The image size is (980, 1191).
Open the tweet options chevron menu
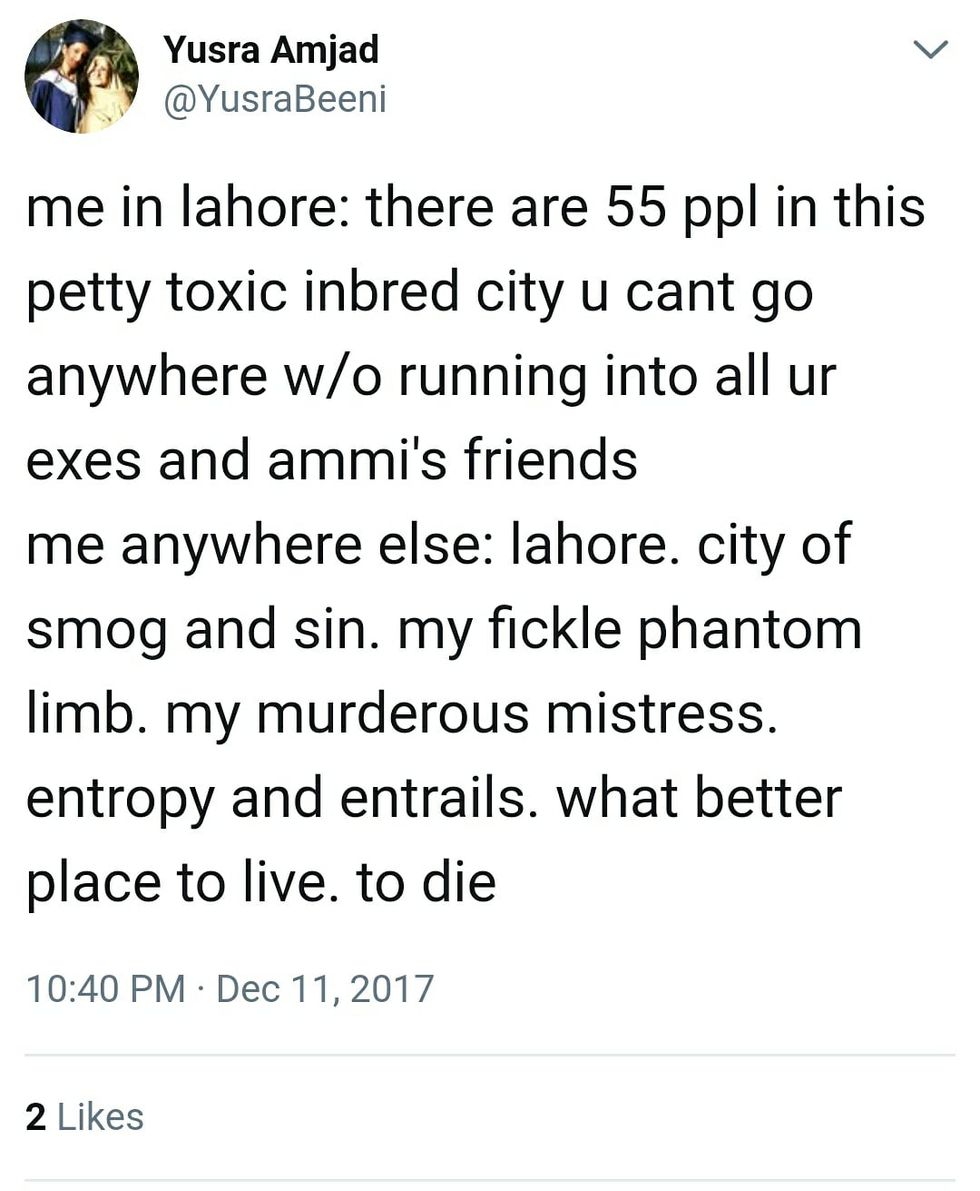pyautogui.click(x=930, y=49)
